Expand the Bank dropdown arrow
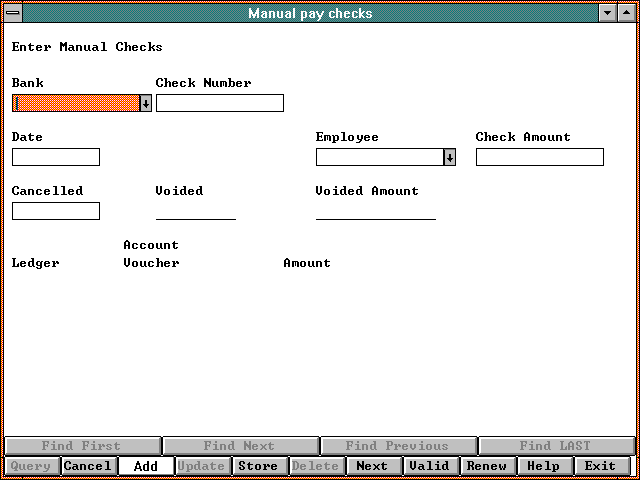Screen dimensions: 640x480 coord(146,103)
